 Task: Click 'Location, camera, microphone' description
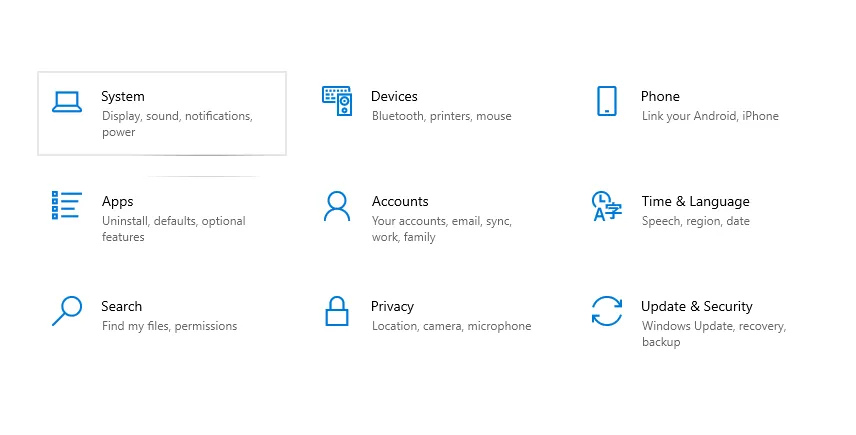[451, 326]
